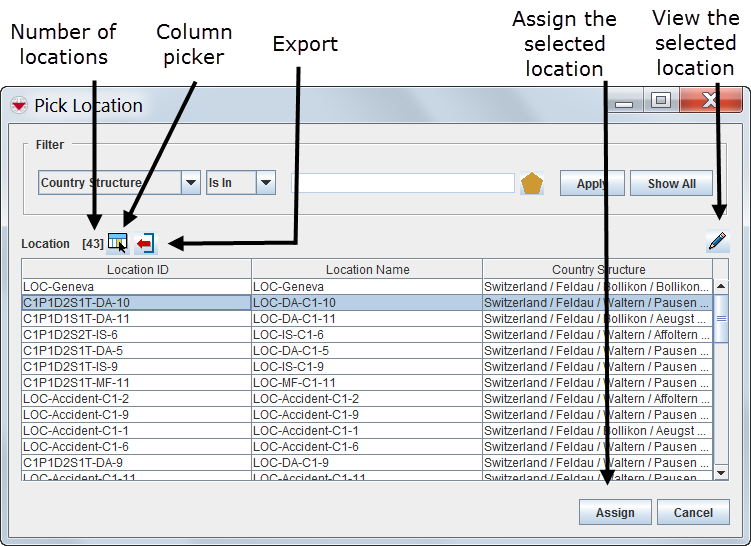Image resolution: width=751 pixels, height=546 pixels.
Task: Click into the filter value text field
Action: pyautogui.click(x=402, y=183)
